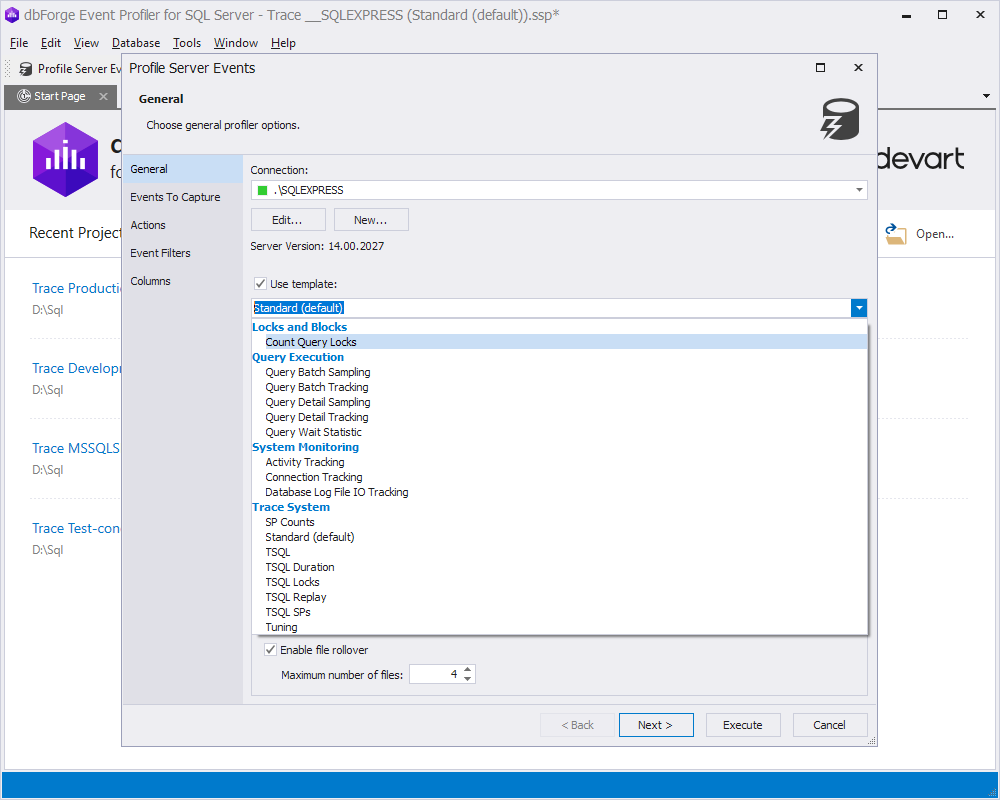Viewport: 1000px width, 800px height.
Task: Open Trace Test-con recent project
Action: [x=77, y=528]
